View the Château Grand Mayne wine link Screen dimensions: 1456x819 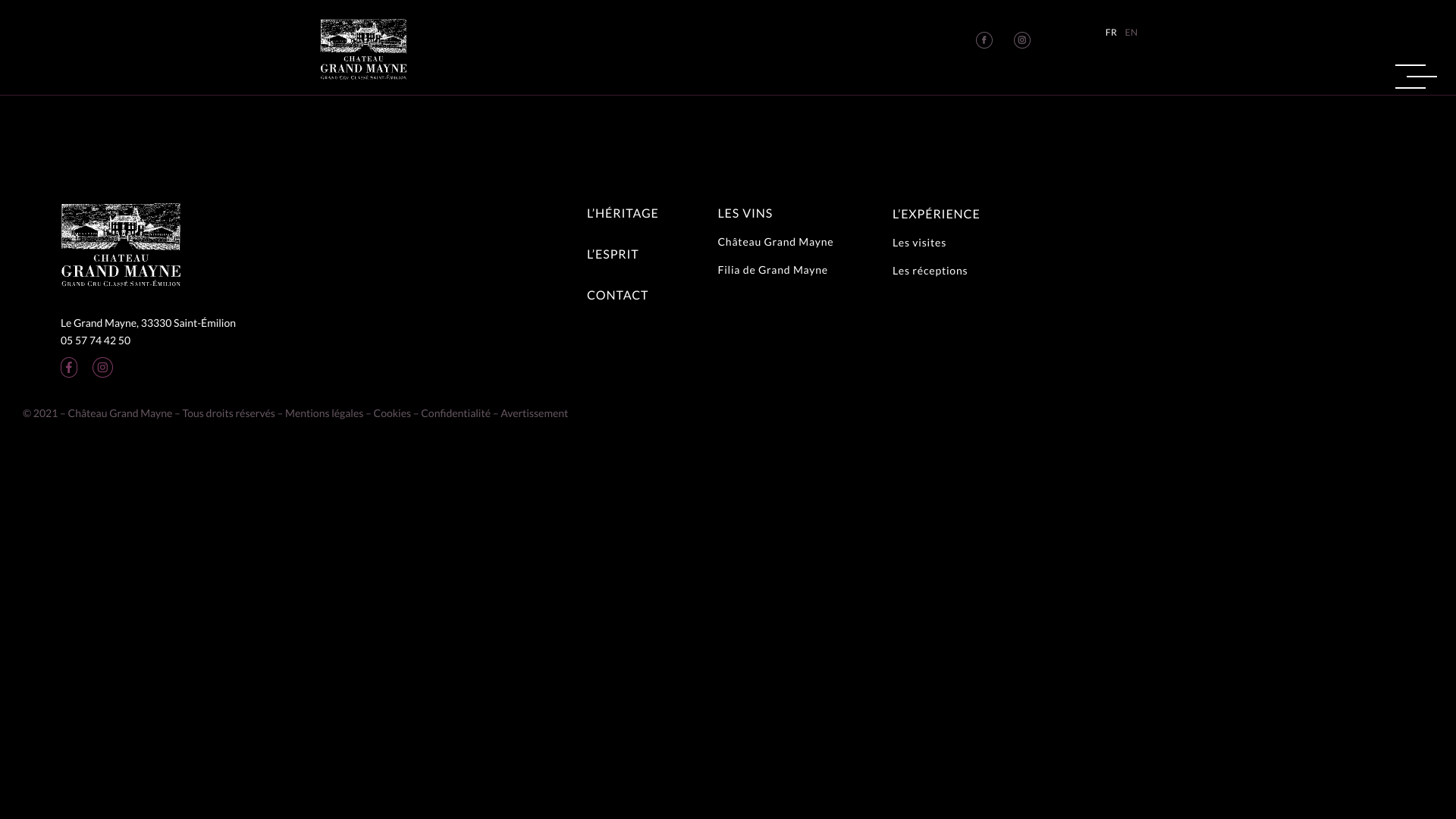[775, 242]
